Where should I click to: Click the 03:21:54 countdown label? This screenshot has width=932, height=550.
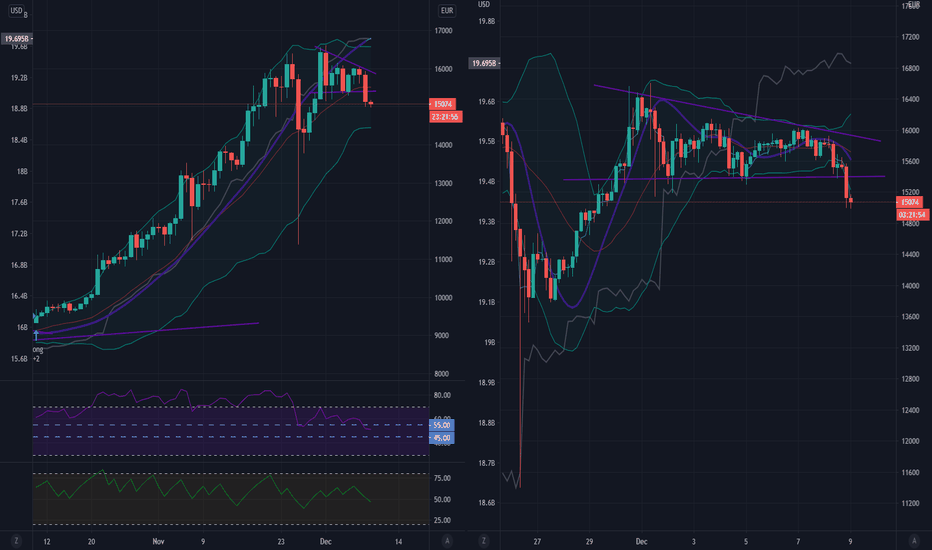point(912,215)
